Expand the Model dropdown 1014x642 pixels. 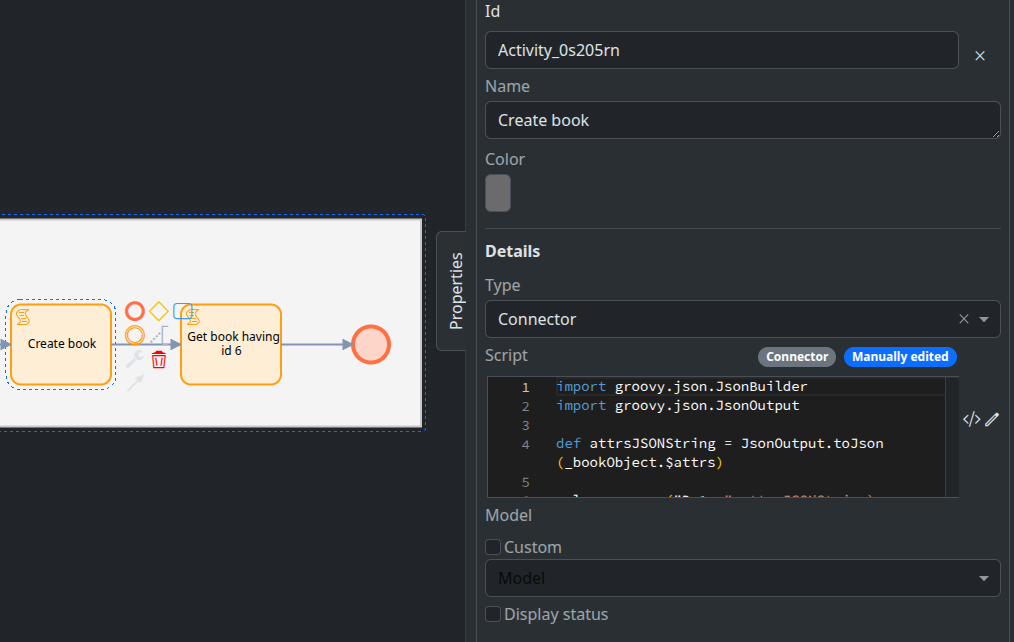[984, 578]
